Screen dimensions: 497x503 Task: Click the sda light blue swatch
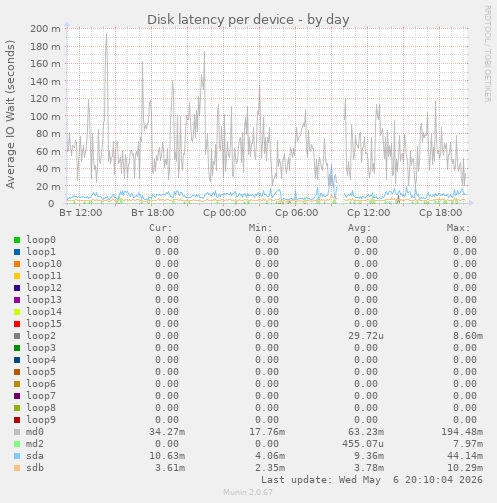click(x=17, y=456)
